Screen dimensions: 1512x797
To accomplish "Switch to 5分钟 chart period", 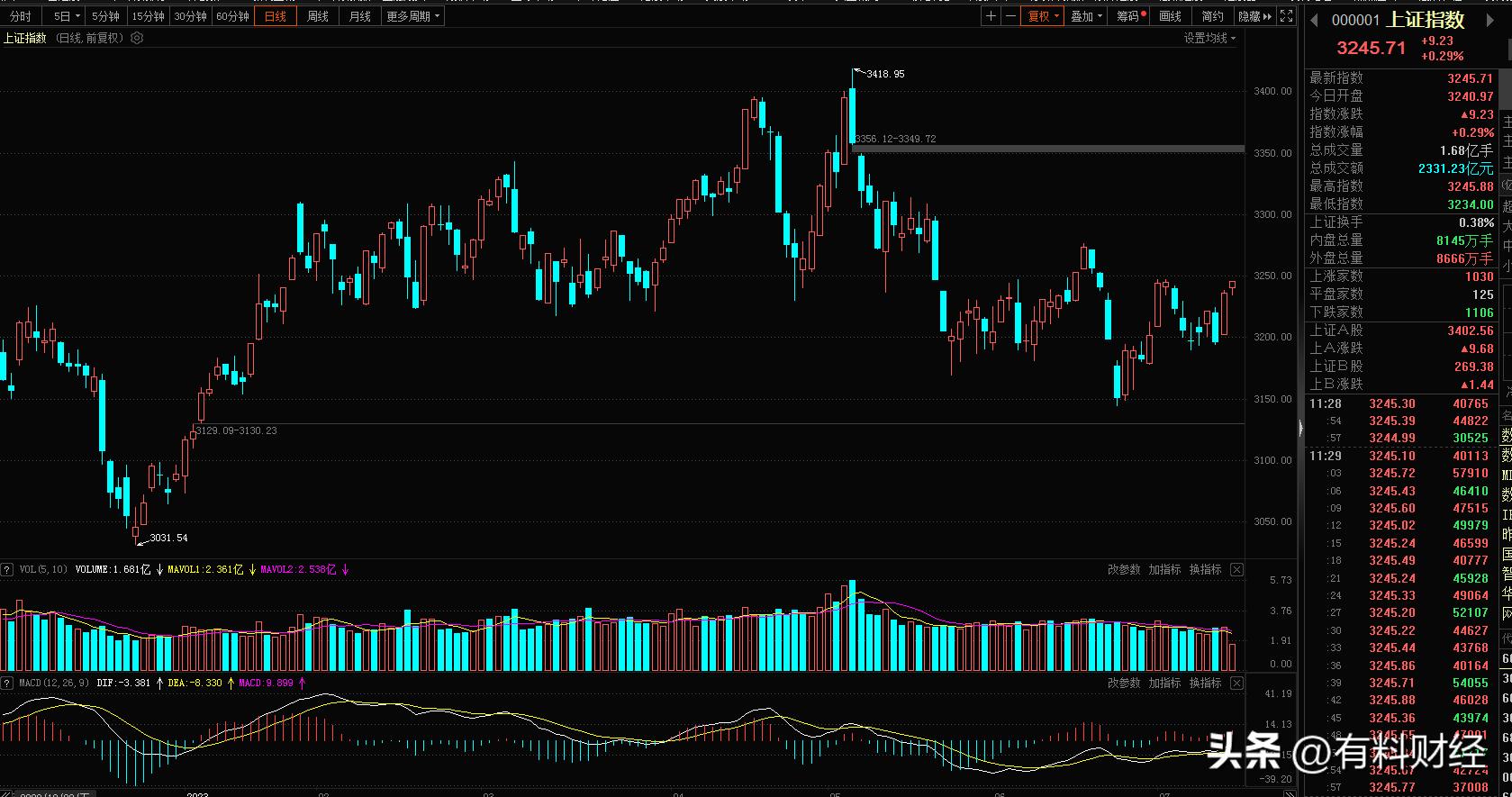I will pyautogui.click(x=105, y=16).
